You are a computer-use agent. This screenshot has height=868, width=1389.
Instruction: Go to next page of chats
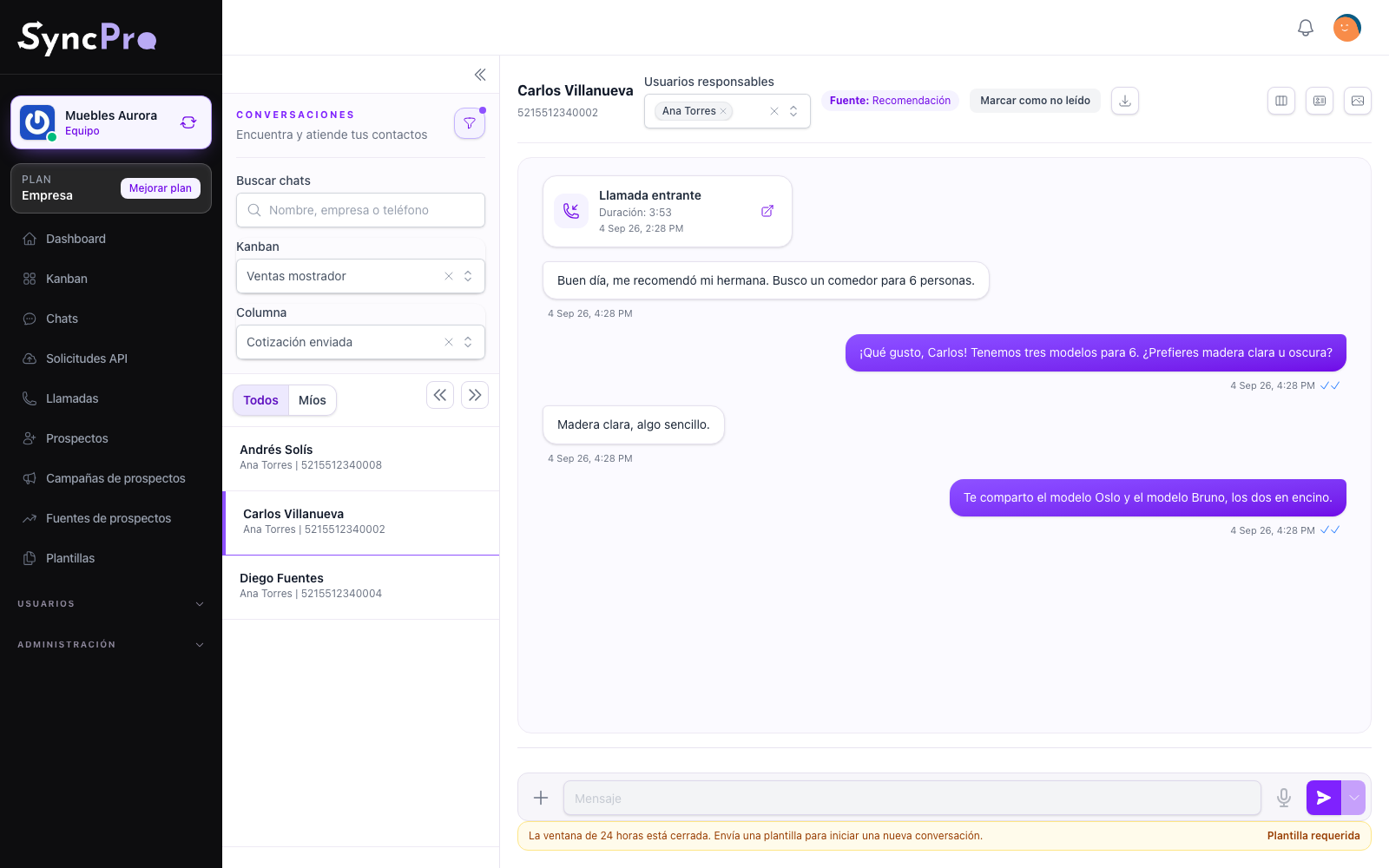pos(475,395)
